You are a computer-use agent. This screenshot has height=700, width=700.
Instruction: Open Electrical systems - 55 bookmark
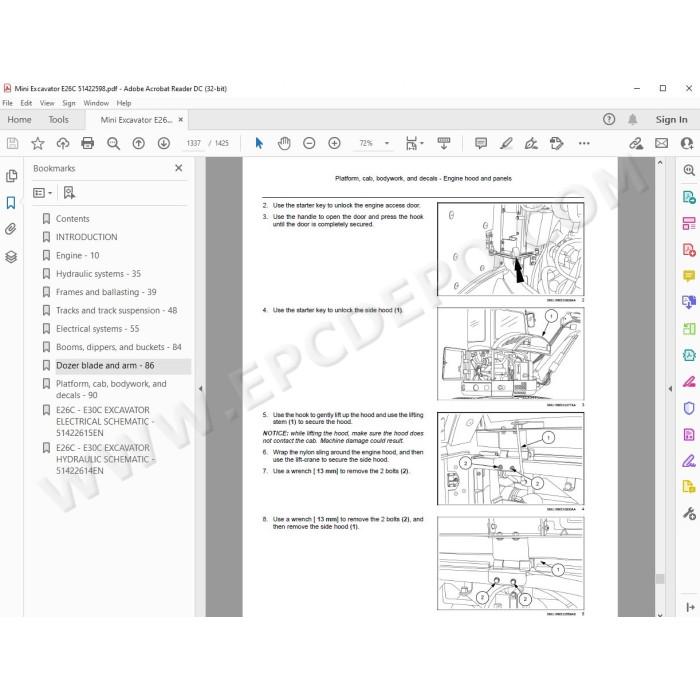click(x=97, y=329)
